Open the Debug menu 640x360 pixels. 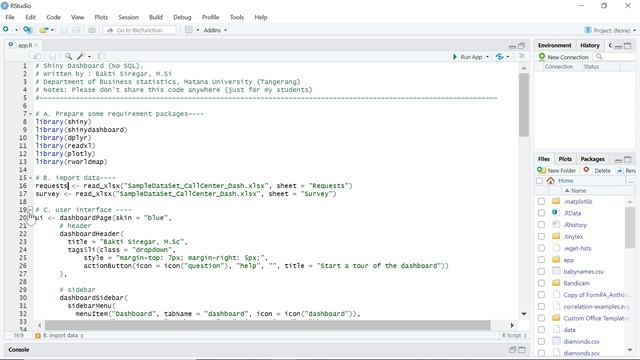[182, 17]
